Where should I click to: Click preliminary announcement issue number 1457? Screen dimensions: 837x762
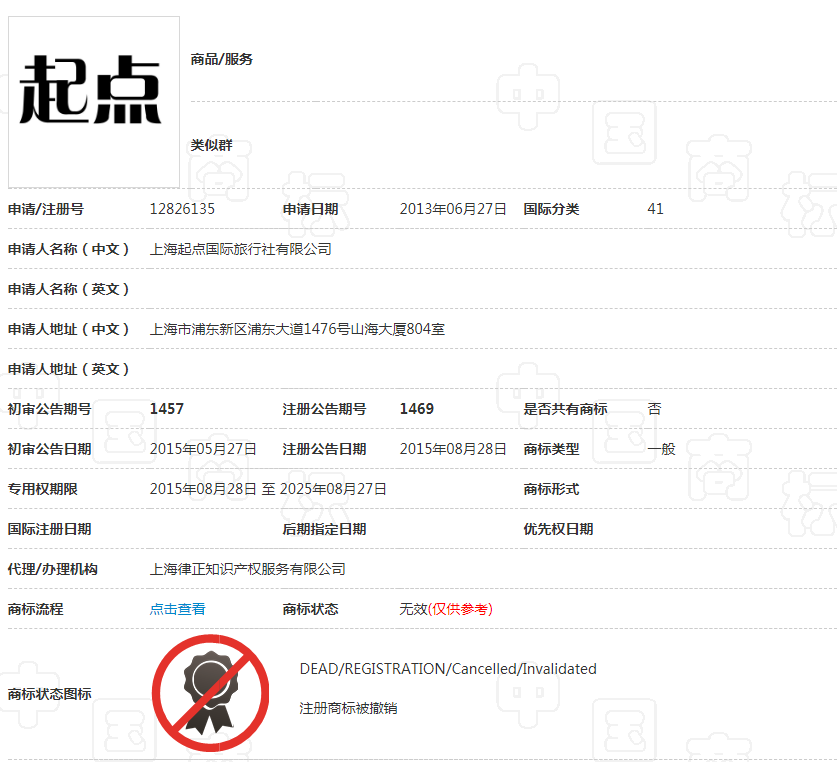(x=167, y=409)
